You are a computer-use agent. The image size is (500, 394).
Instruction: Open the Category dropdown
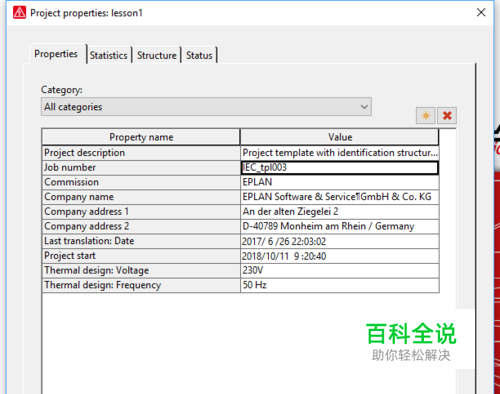pos(206,107)
